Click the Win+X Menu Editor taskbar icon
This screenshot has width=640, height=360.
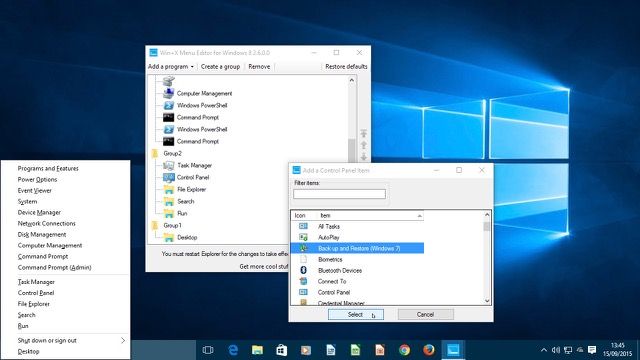453,350
